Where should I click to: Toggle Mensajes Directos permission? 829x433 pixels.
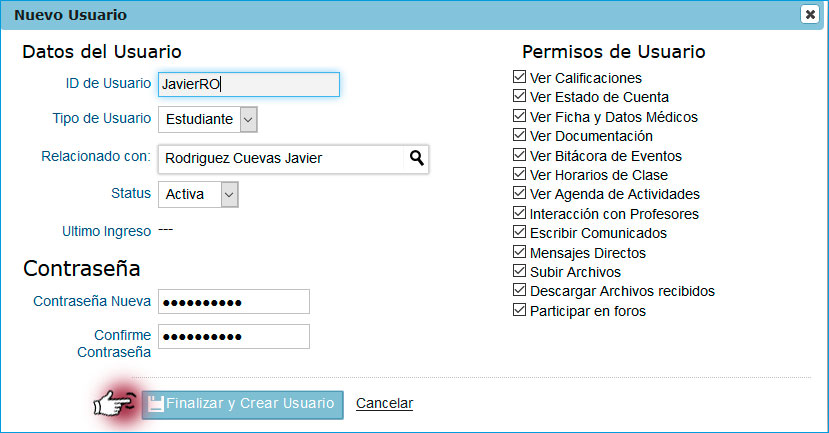point(519,252)
